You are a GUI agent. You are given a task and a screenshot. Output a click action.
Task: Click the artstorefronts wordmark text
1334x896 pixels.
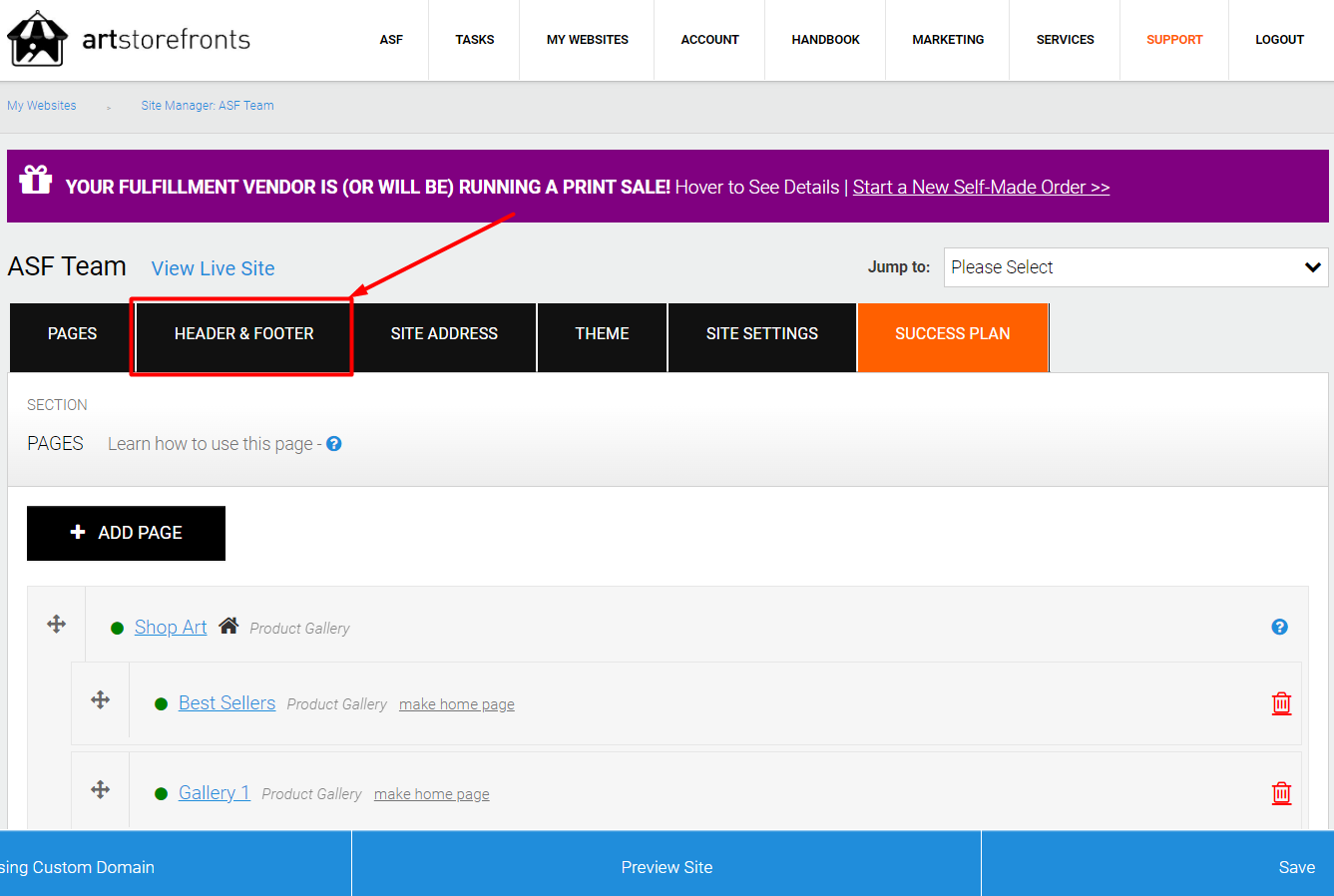167,39
